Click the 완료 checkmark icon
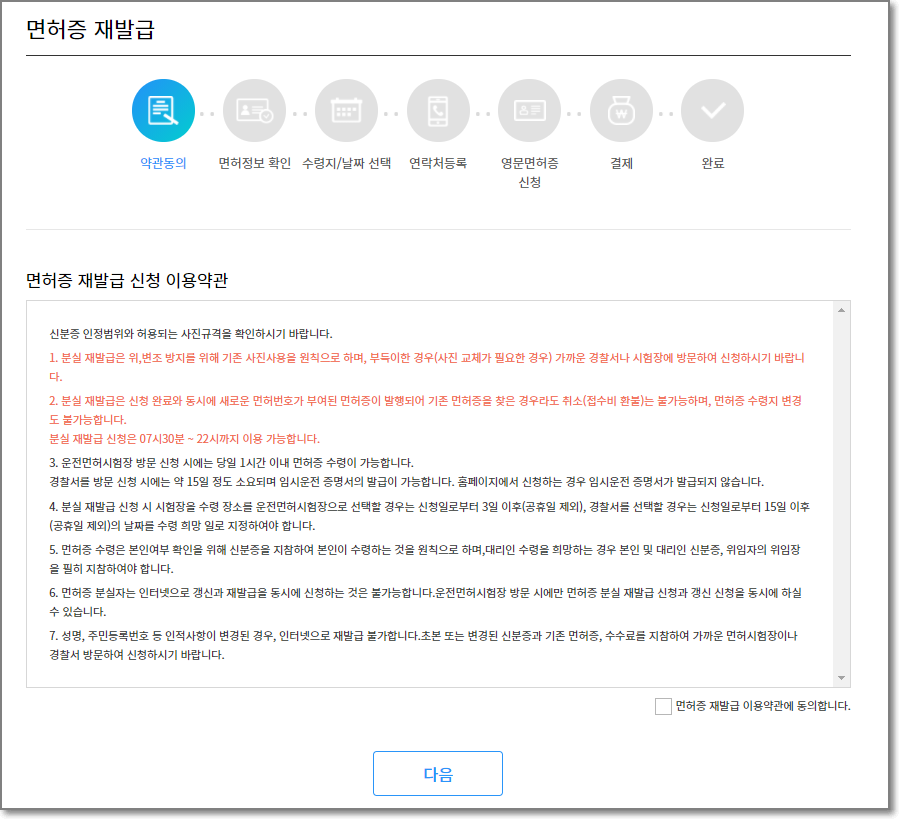This screenshot has height=819, width=899. (713, 110)
